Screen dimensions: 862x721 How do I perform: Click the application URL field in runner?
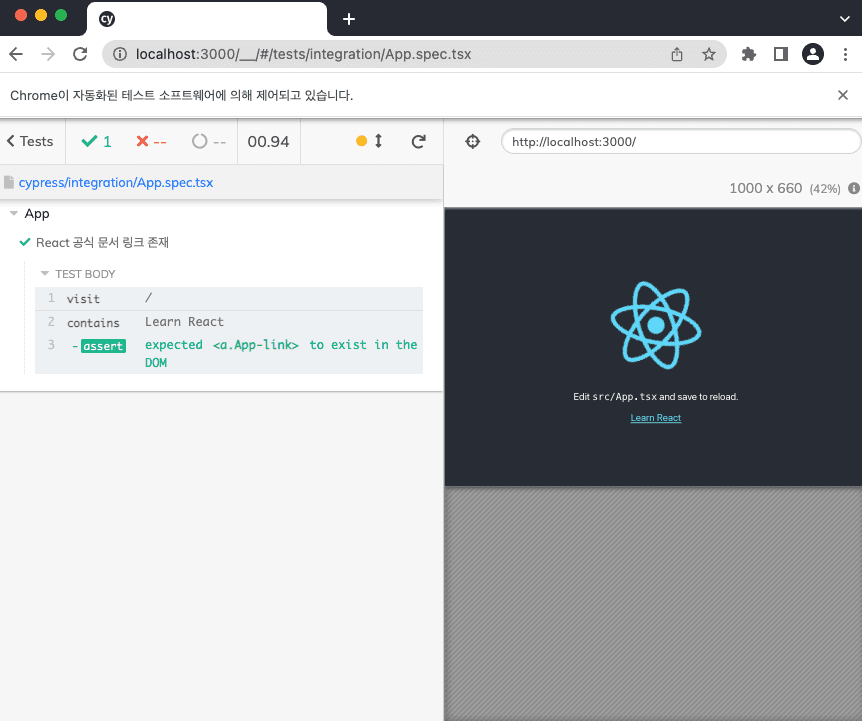click(x=680, y=142)
